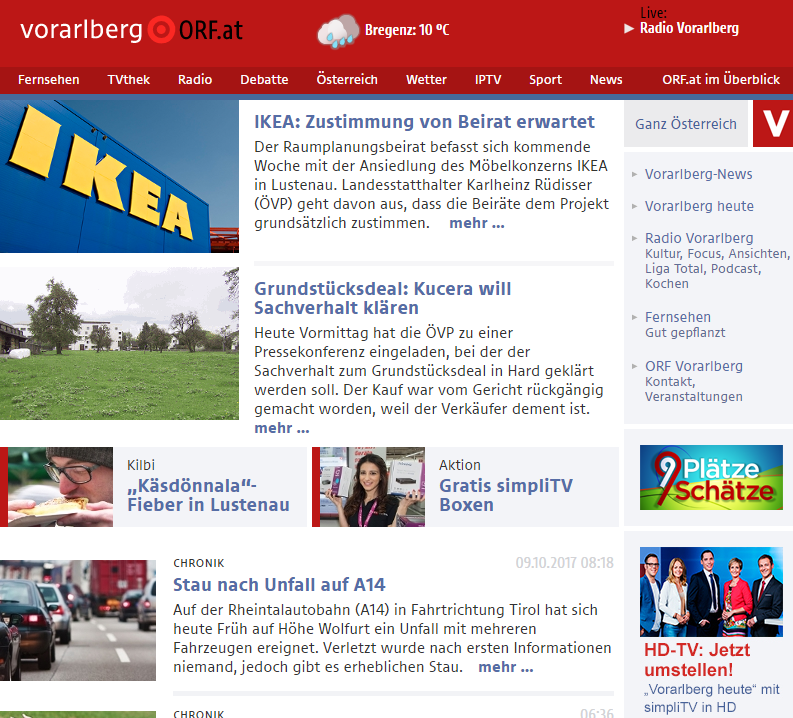The height and width of the screenshot is (718, 793).
Task: Click the arrow bullet beside Radio Vorarlberg
Action: tap(634, 238)
